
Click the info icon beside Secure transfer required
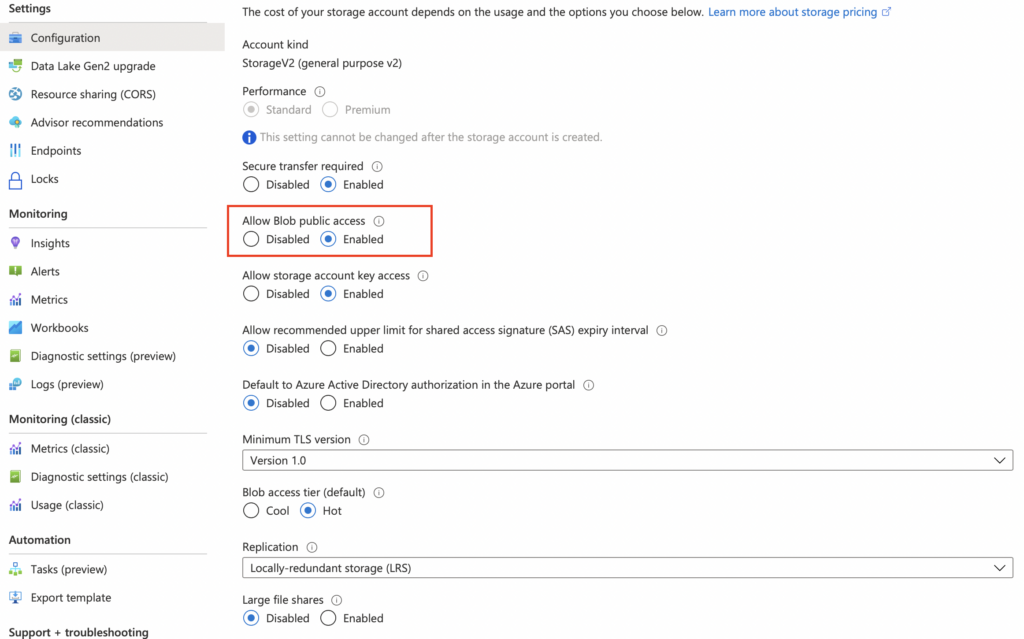tap(377, 167)
